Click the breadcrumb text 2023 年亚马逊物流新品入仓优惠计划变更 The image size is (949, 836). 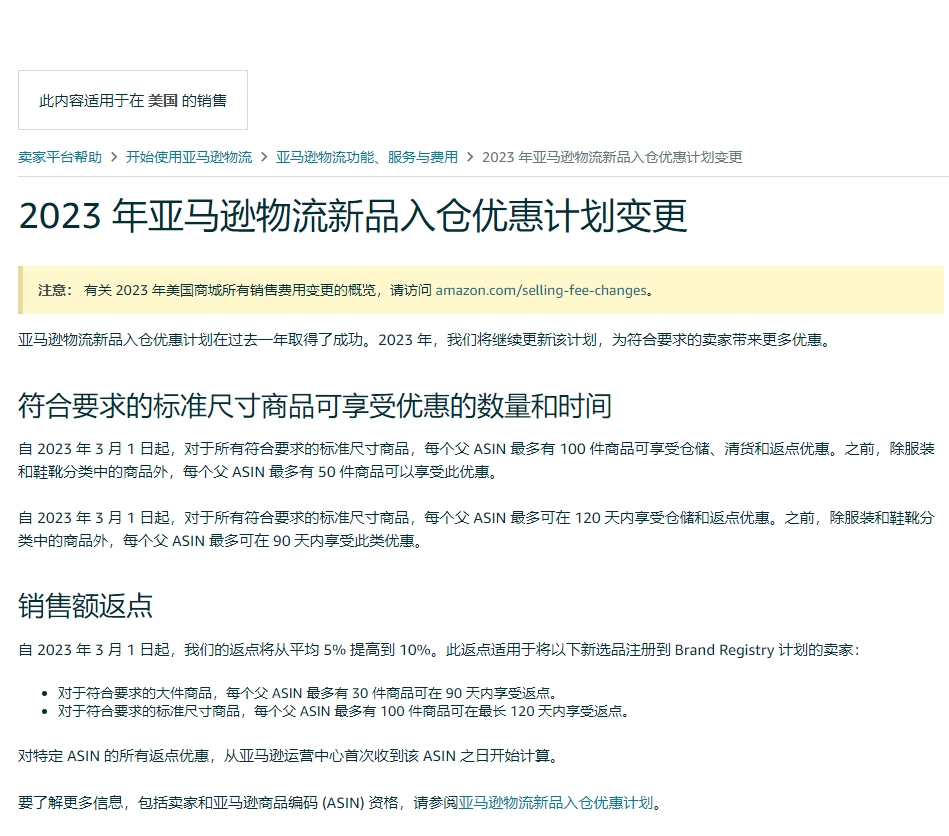pos(612,157)
